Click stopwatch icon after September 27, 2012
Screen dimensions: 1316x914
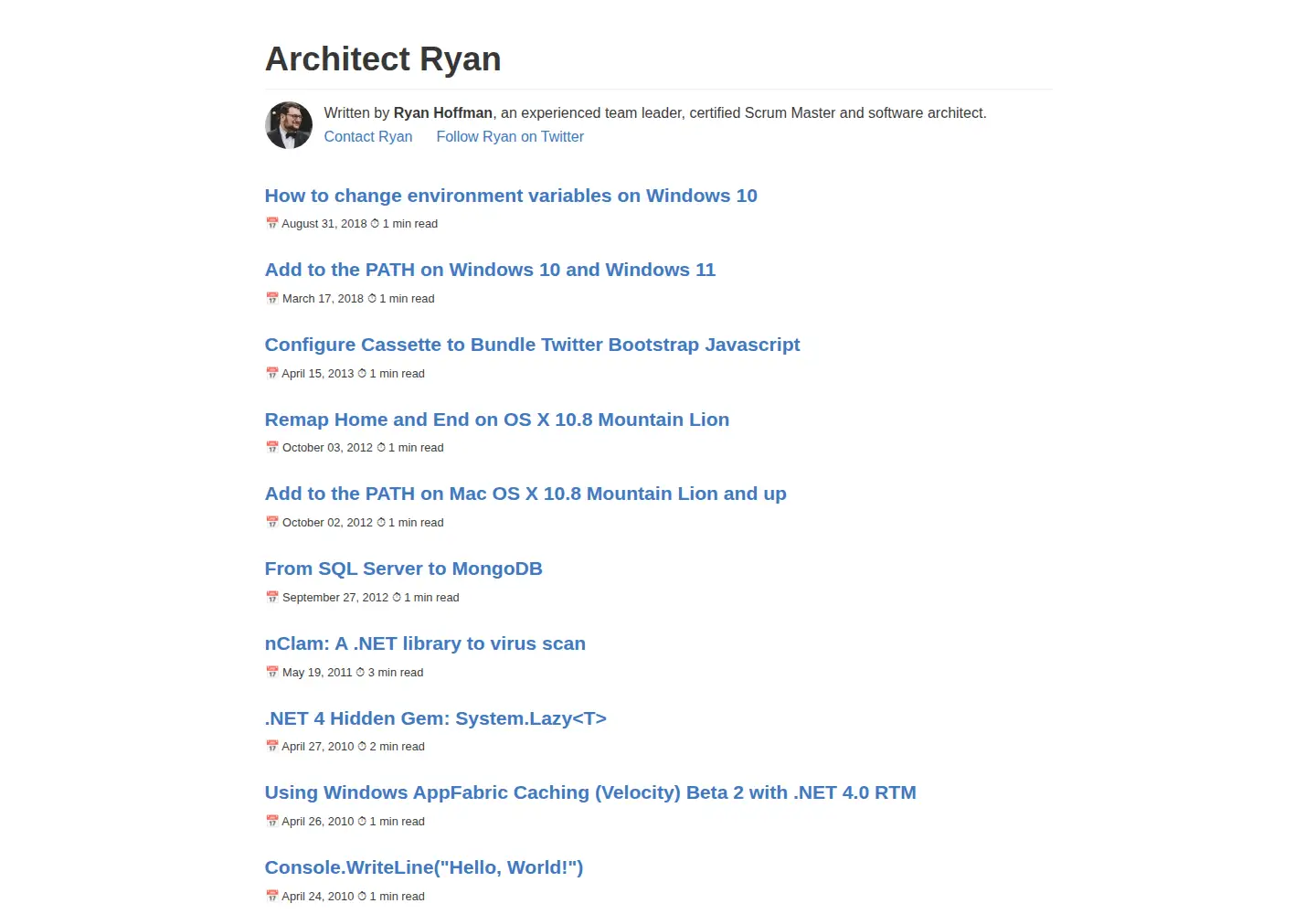(397, 597)
